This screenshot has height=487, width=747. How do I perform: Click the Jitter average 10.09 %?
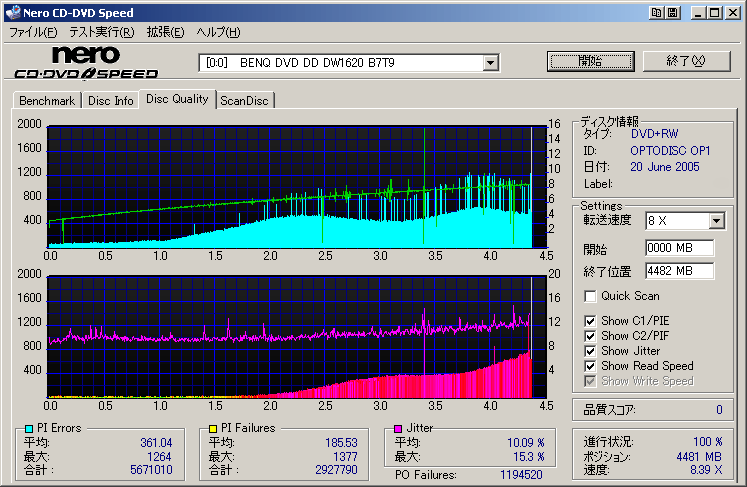click(525, 443)
